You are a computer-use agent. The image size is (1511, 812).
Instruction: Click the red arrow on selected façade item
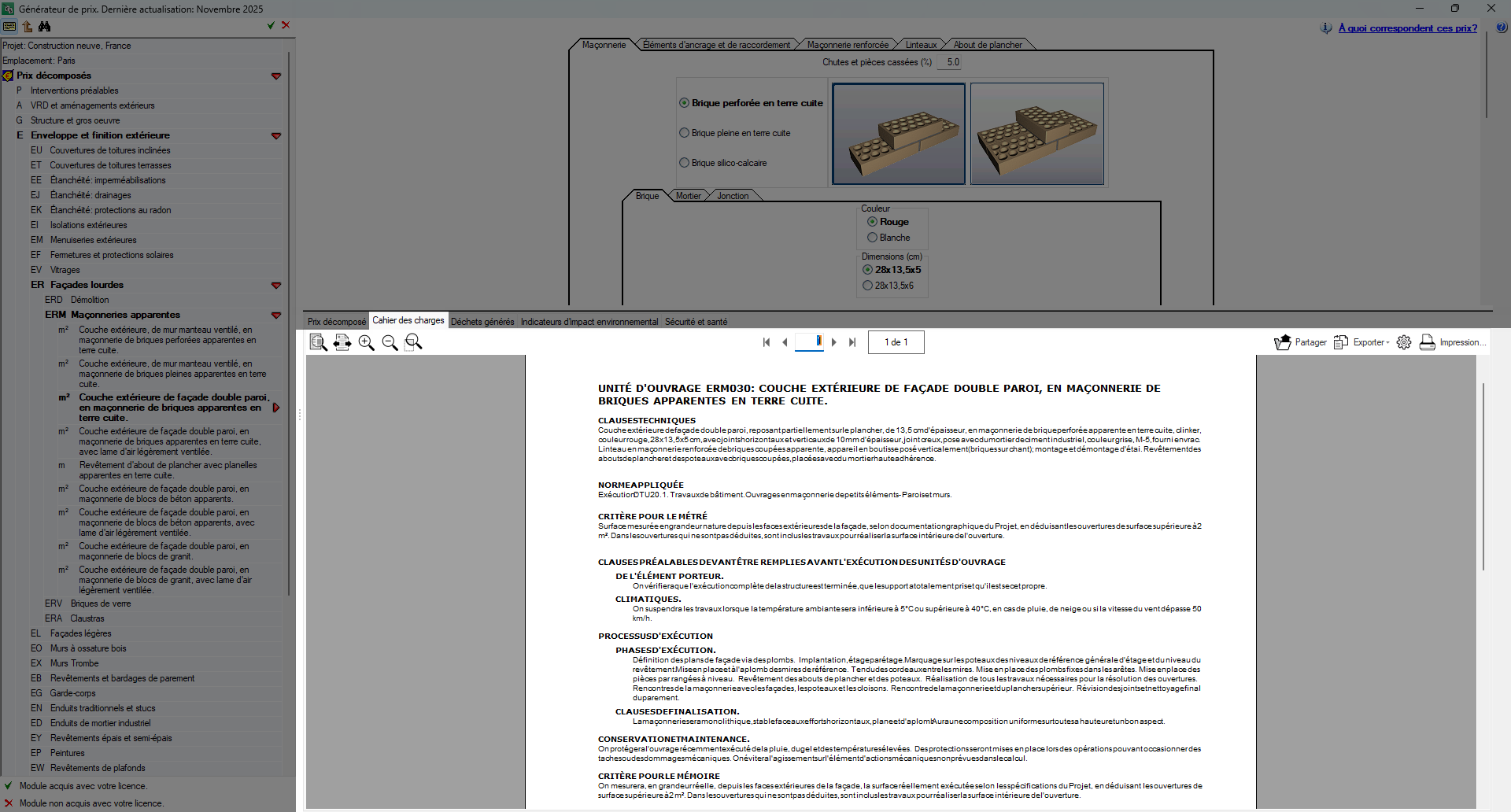tap(276, 408)
